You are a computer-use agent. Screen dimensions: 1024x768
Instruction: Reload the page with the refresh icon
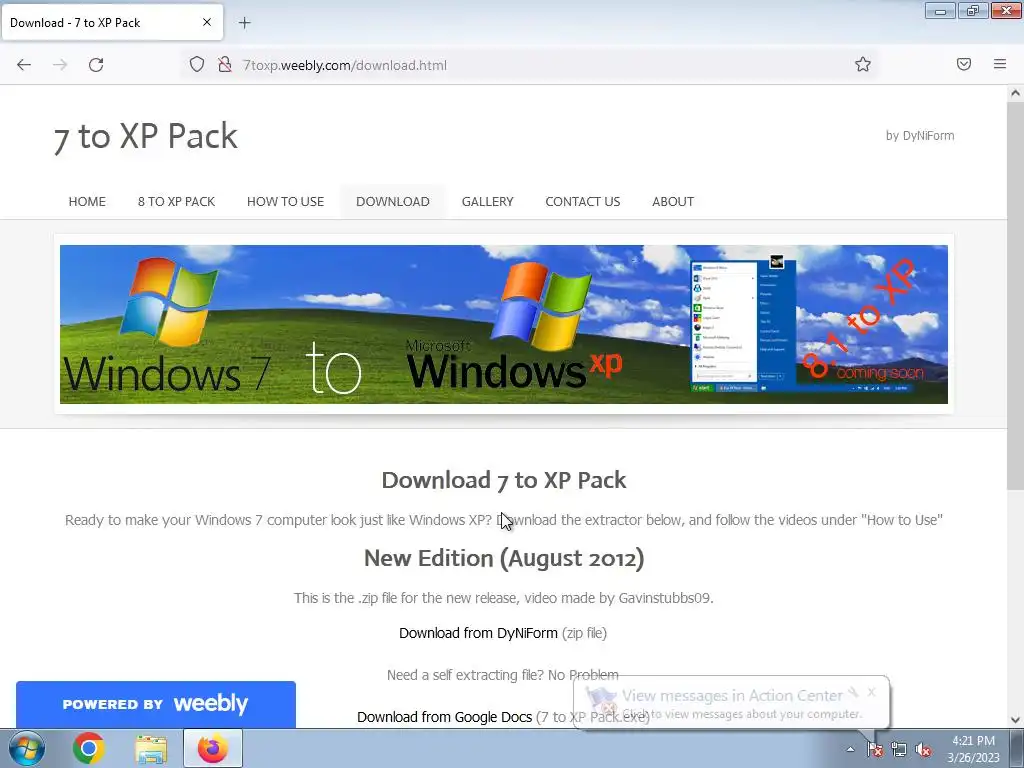click(x=96, y=65)
